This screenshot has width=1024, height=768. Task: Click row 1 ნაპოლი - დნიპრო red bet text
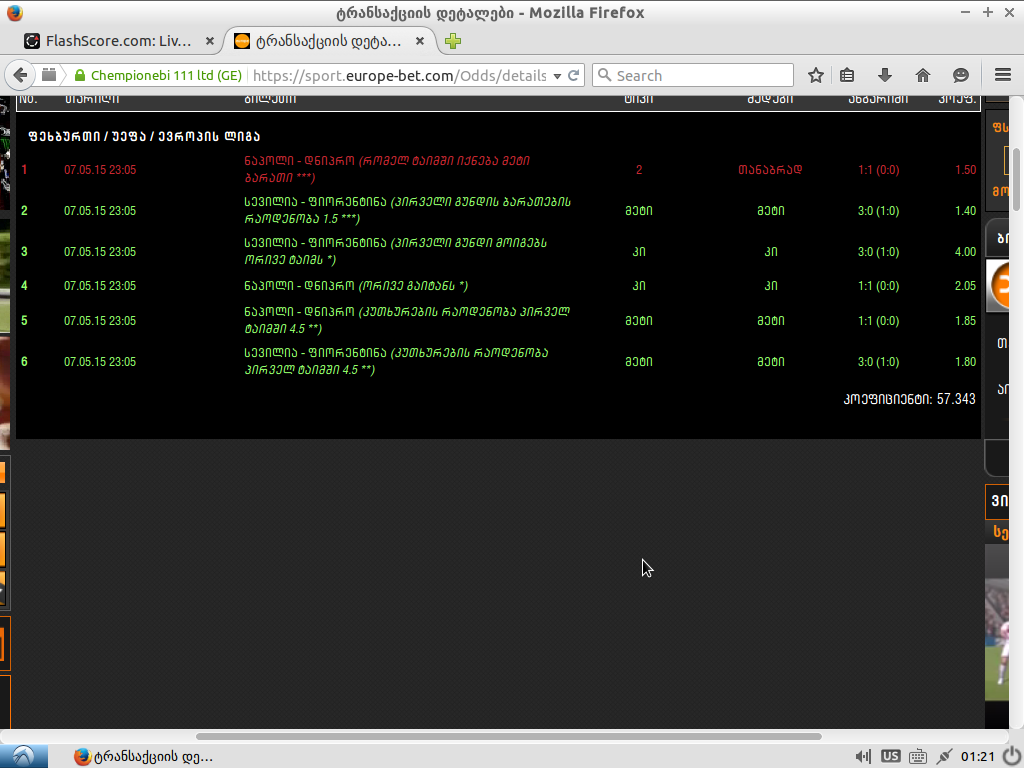click(387, 169)
